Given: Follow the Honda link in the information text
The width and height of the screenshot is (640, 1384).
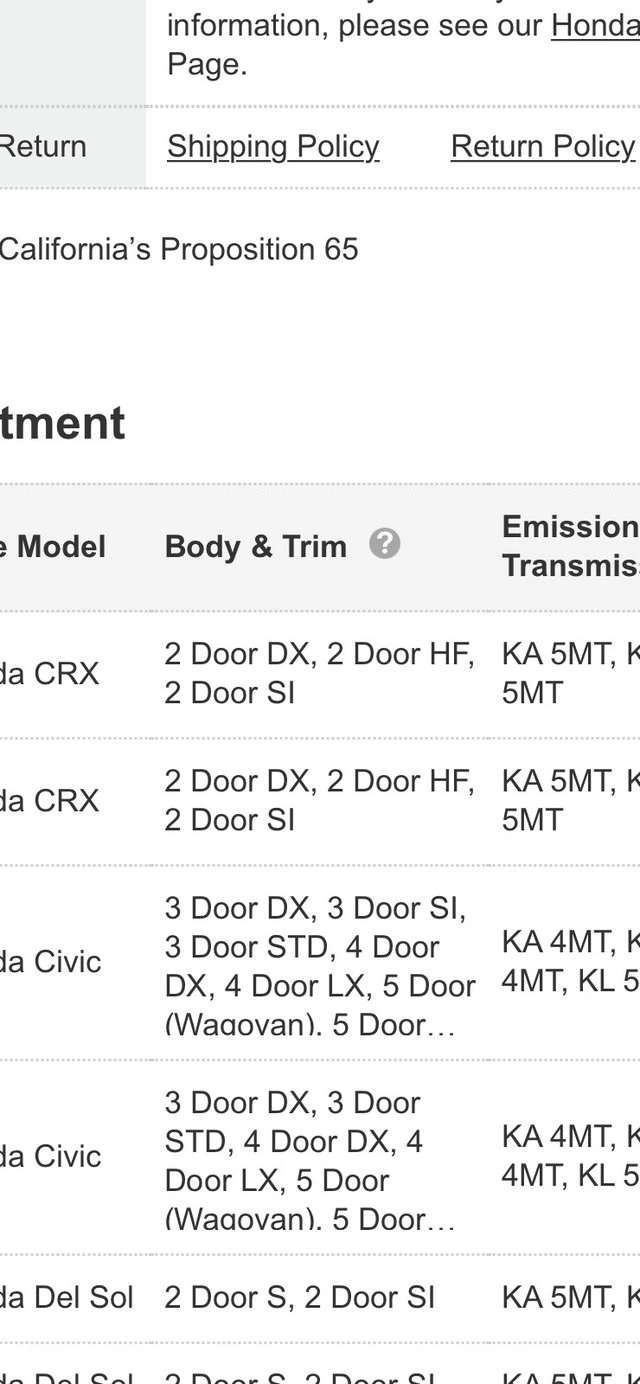Looking at the screenshot, I should pyautogui.click(x=596, y=25).
